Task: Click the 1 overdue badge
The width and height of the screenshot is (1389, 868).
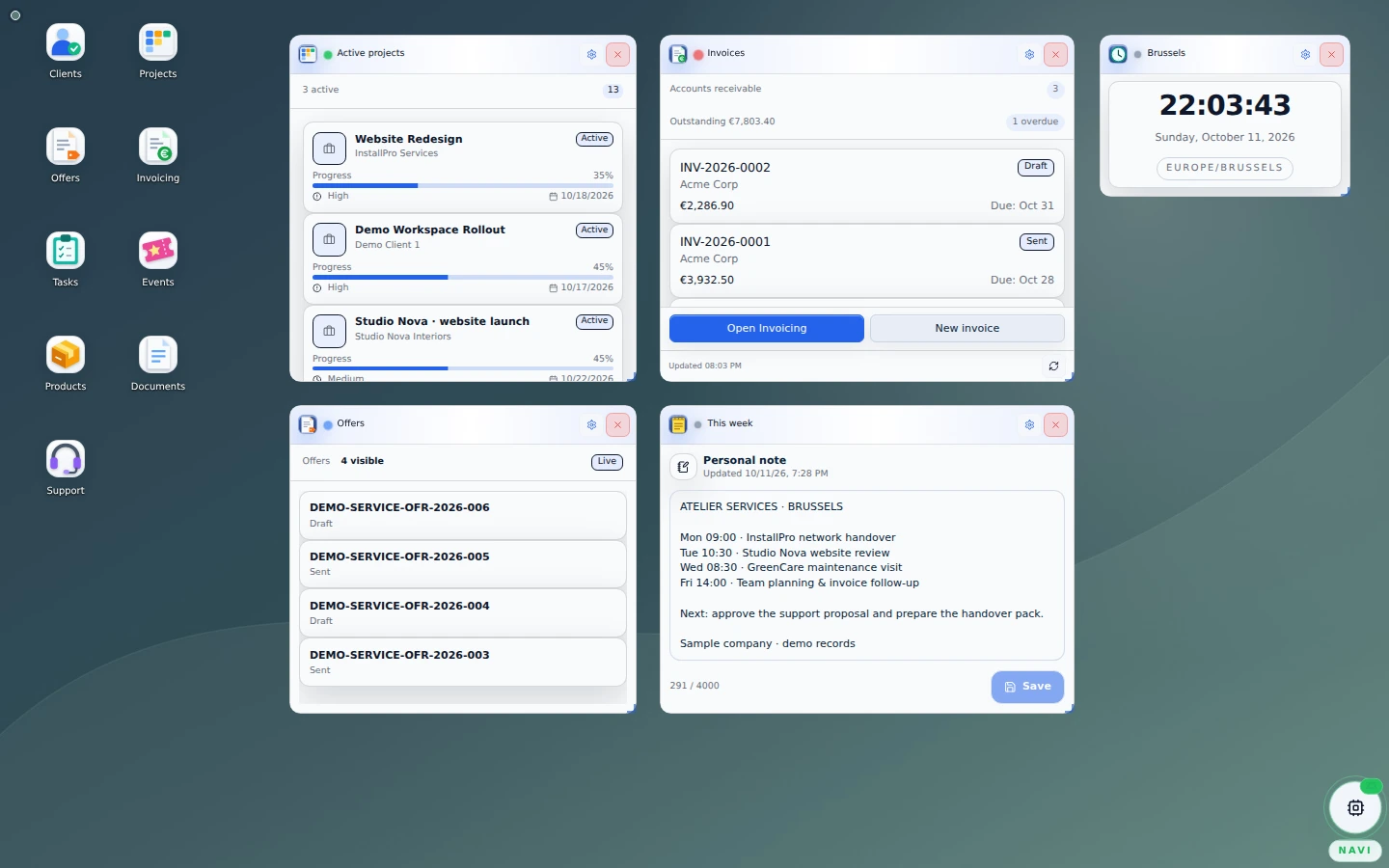Action: pos(1035,122)
